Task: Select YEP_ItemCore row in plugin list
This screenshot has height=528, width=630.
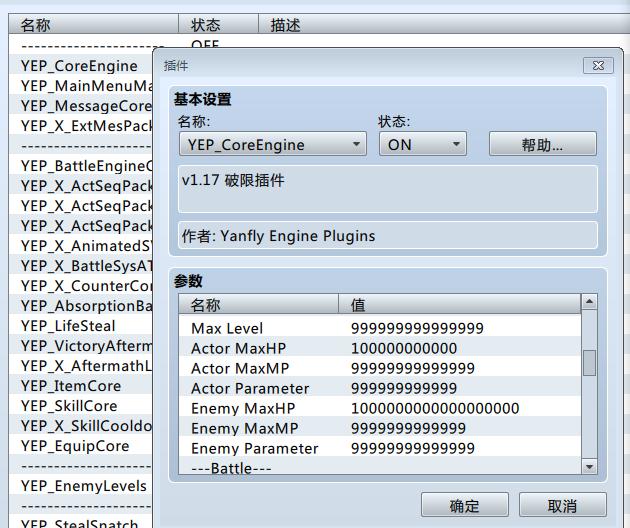Action: (81, 386)
